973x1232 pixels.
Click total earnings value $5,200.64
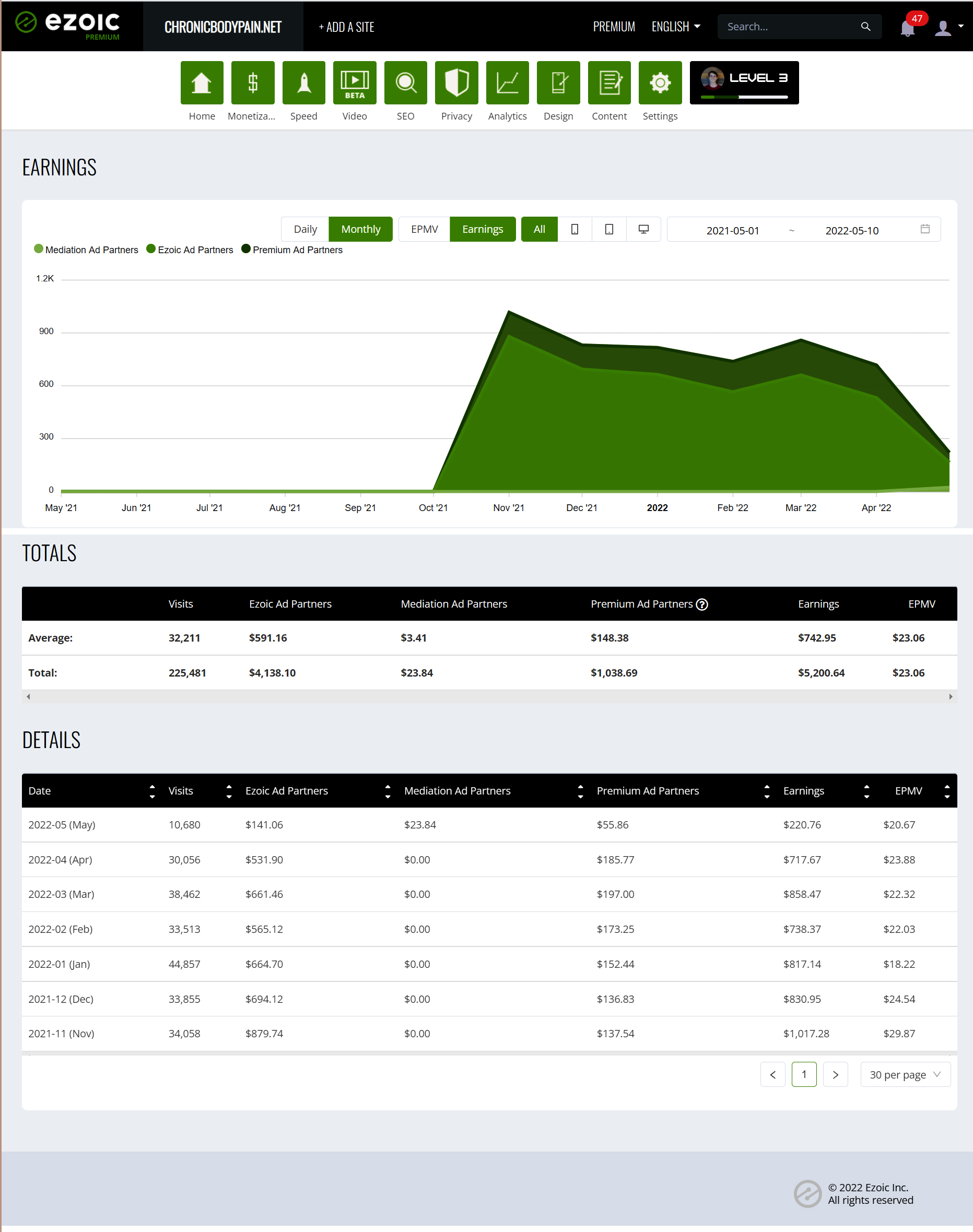821,673
